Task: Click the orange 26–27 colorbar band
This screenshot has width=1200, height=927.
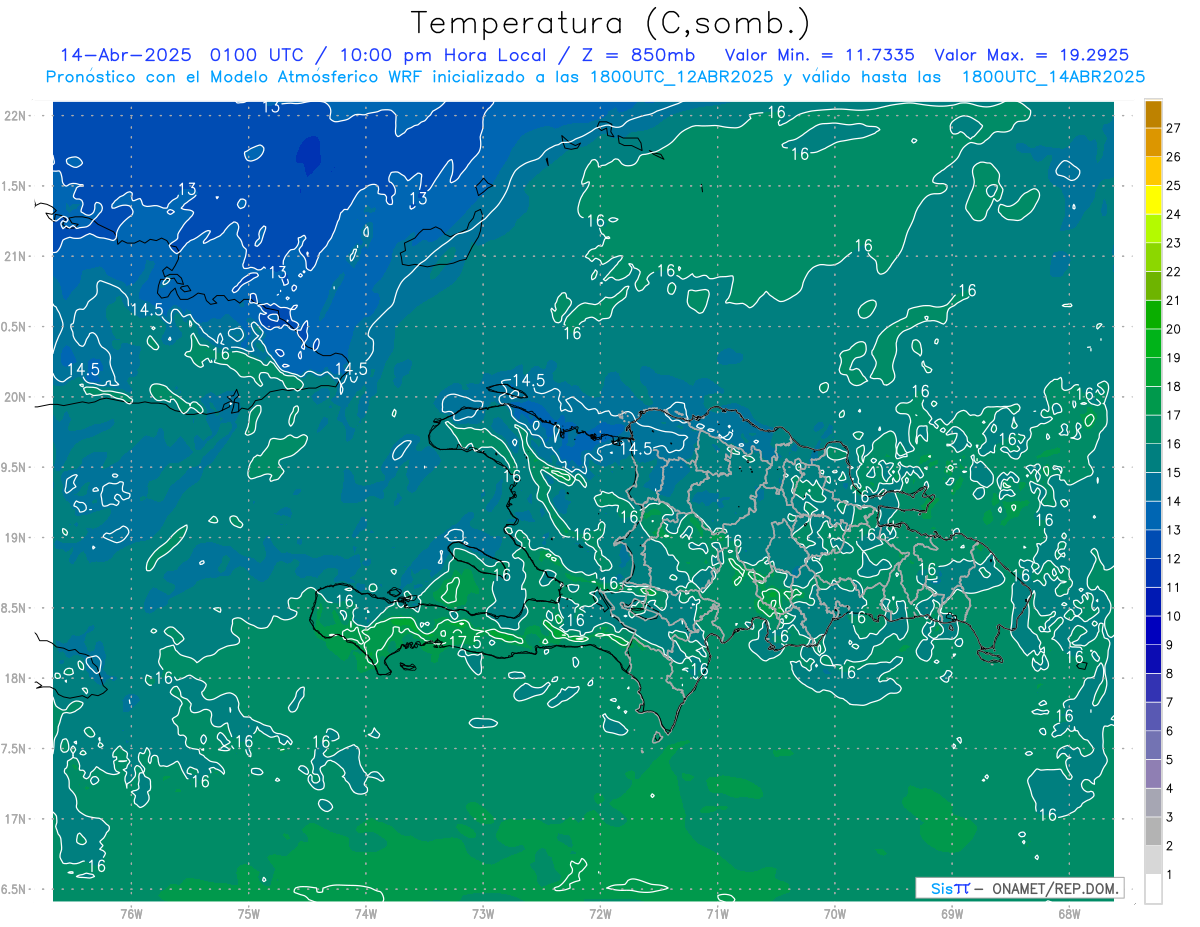Action: pos(1153,142)
